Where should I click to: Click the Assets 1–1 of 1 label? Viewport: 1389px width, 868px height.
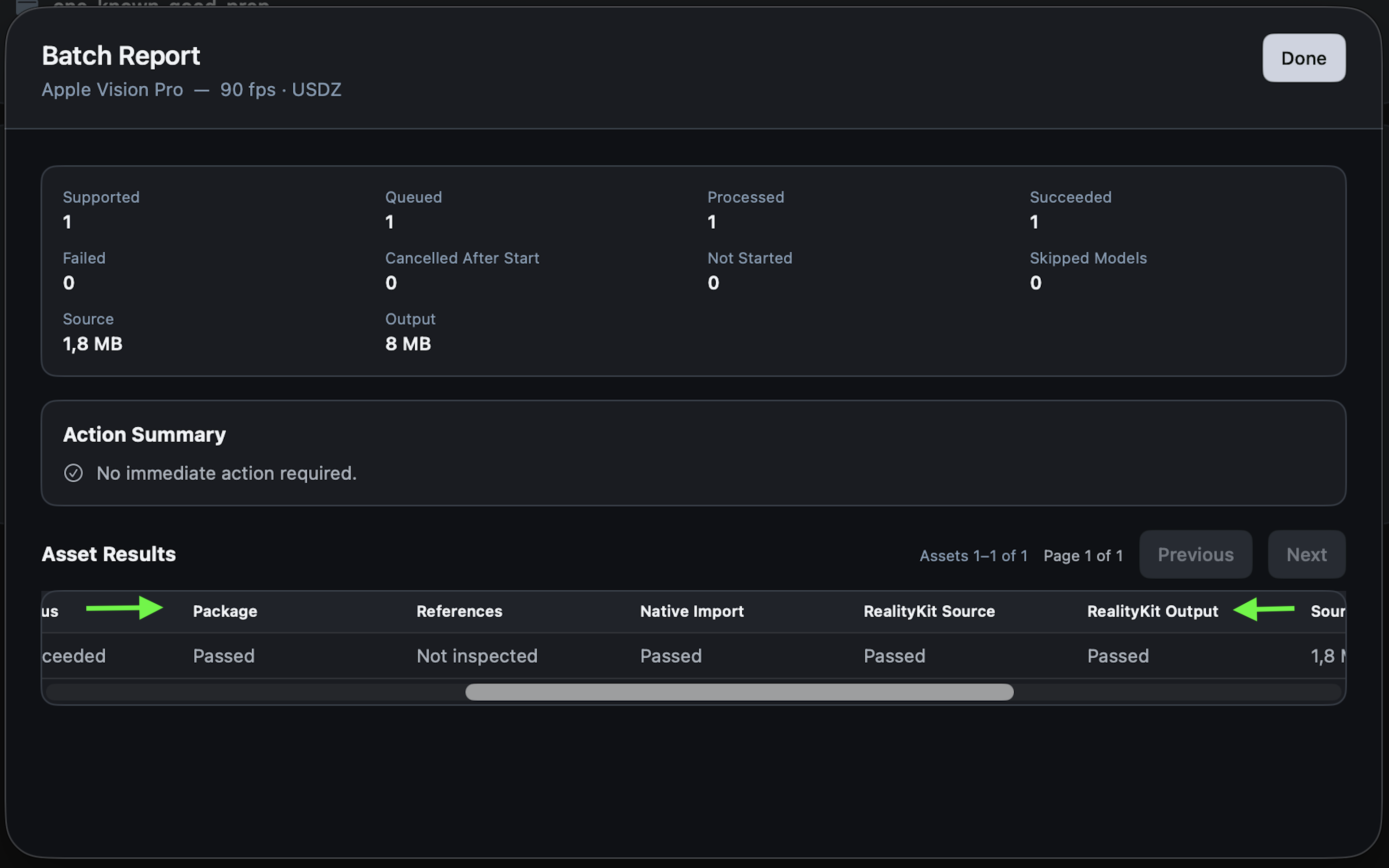click(973, 556)
